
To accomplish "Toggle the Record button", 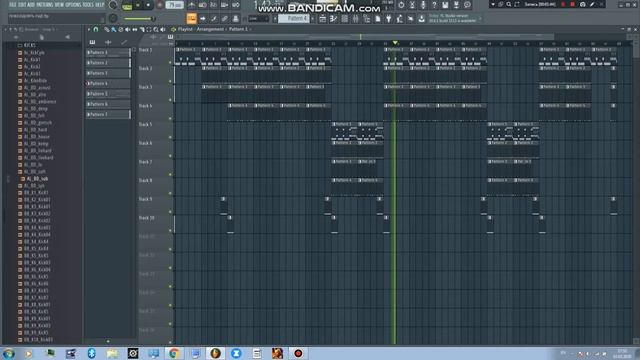I will point(159,5).
